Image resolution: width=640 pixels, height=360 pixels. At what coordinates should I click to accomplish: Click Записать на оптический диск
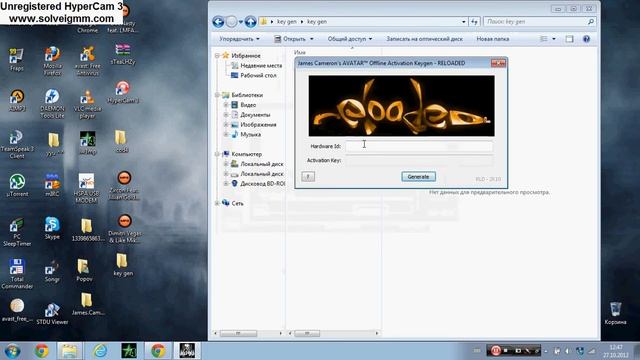click(x=424, y=39)
